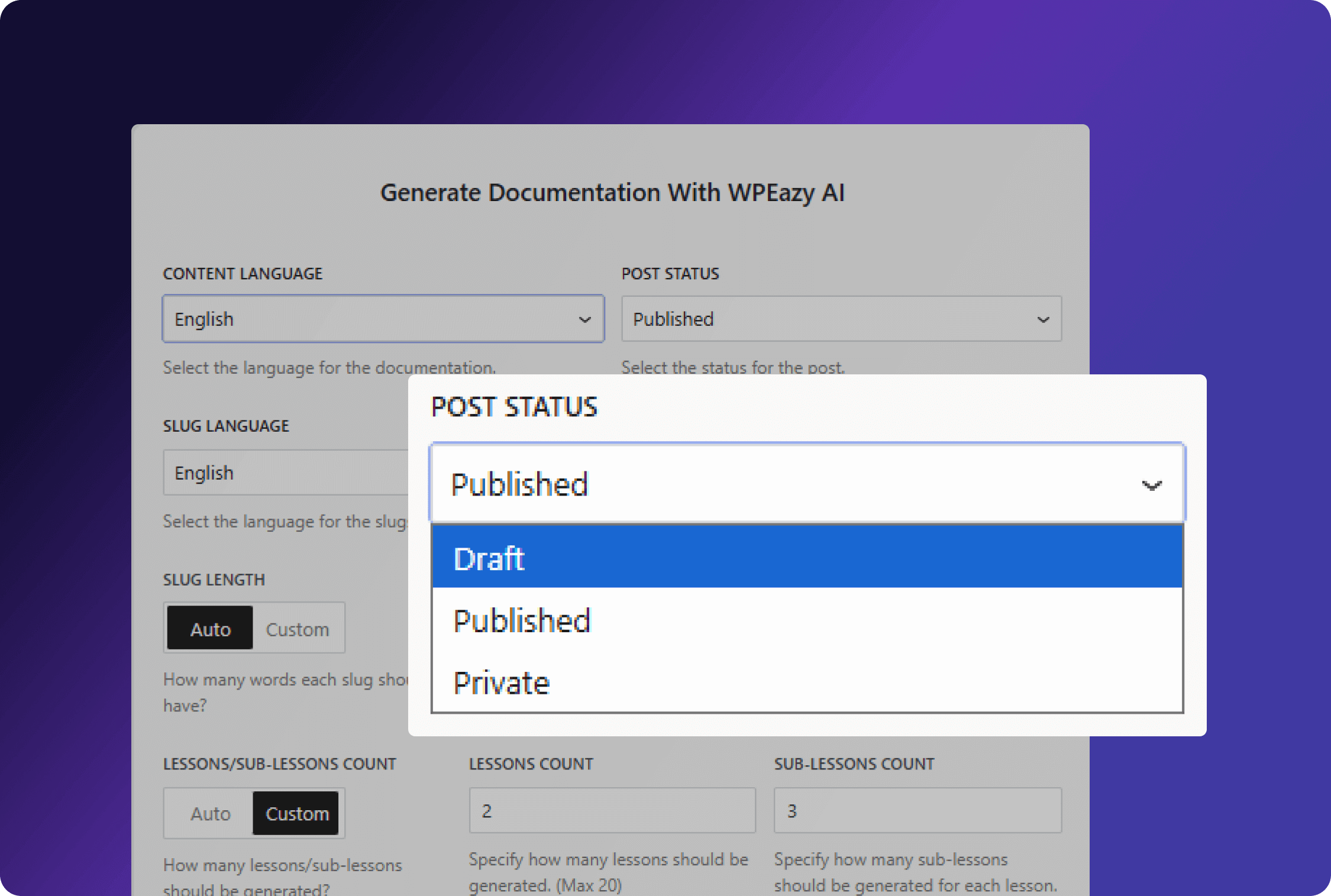Click the chevron on background Post Status select
1331x896 pixels.
[x=1043, y=320]
